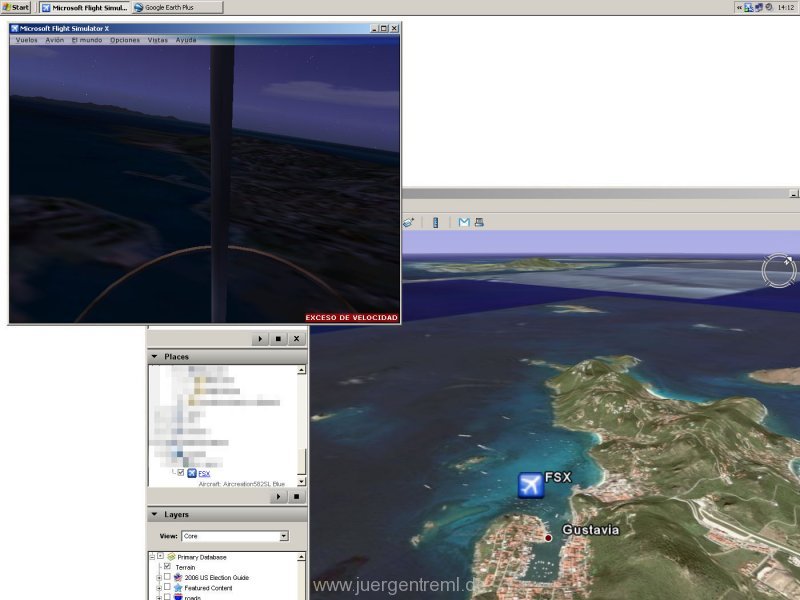The height and width of the screenshot is (600, 800).
Task: Uncheck the FSX checkbox in Places
Action: tap(181, 472)
